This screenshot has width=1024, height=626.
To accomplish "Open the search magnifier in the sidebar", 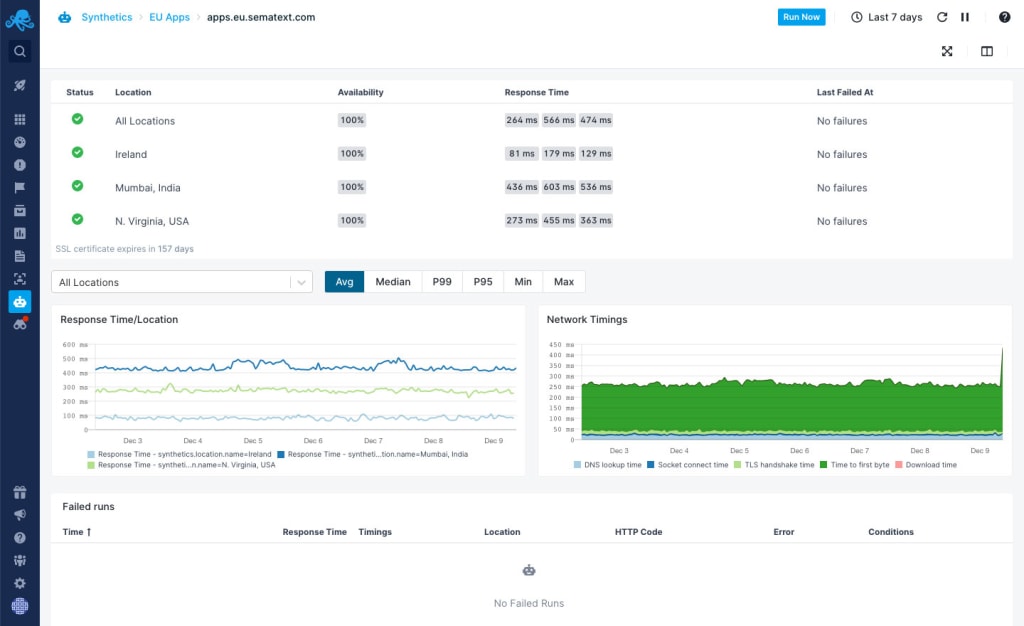I will click(x=20, y=51).
